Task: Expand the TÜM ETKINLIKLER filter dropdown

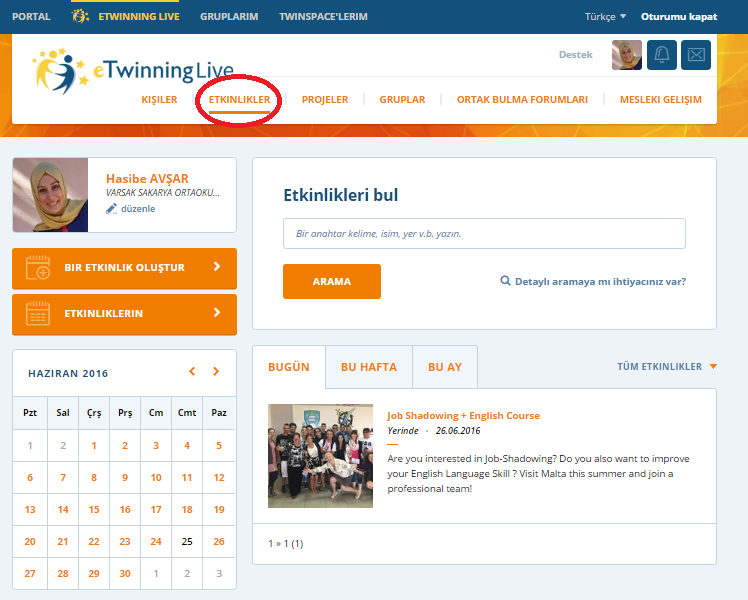Action: 666,366
